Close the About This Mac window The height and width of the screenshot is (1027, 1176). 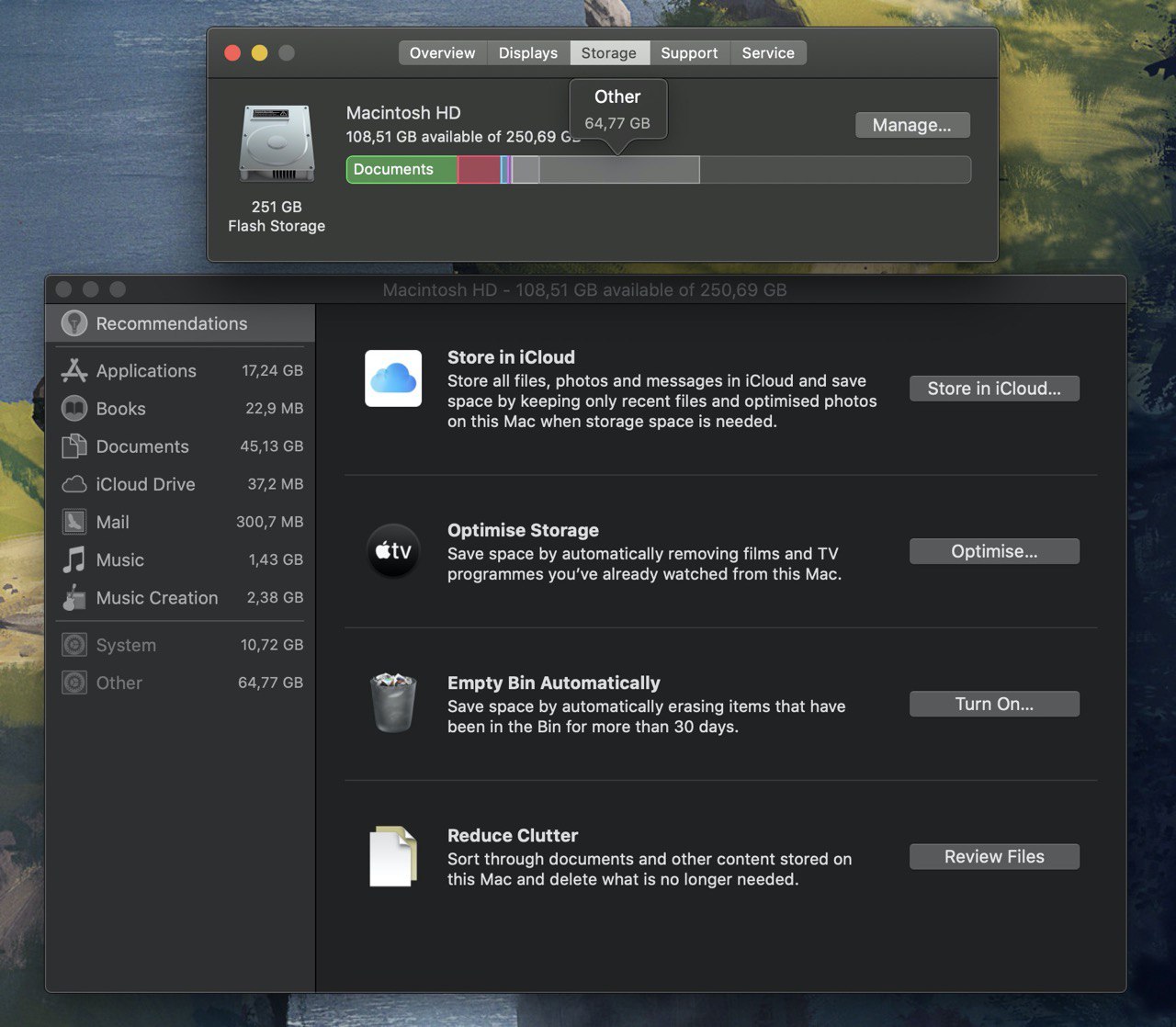coord(232,53)
